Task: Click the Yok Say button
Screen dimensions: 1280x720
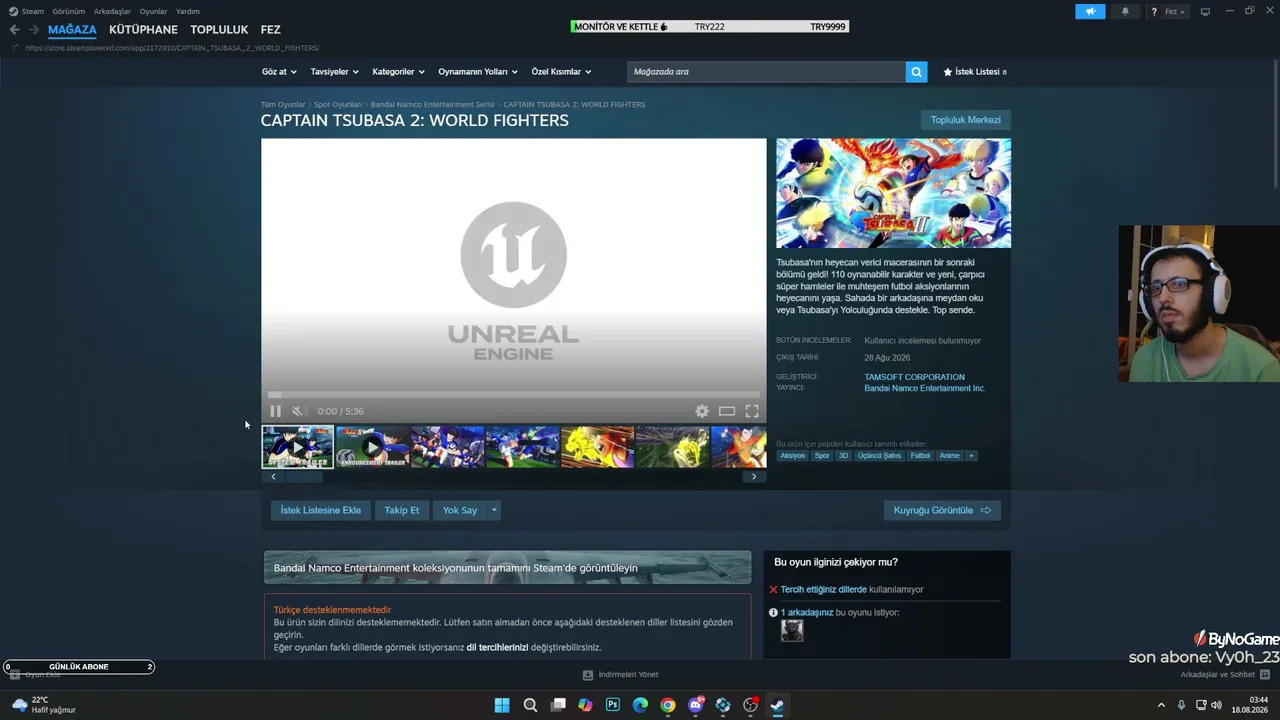Action: coord(460,510)
